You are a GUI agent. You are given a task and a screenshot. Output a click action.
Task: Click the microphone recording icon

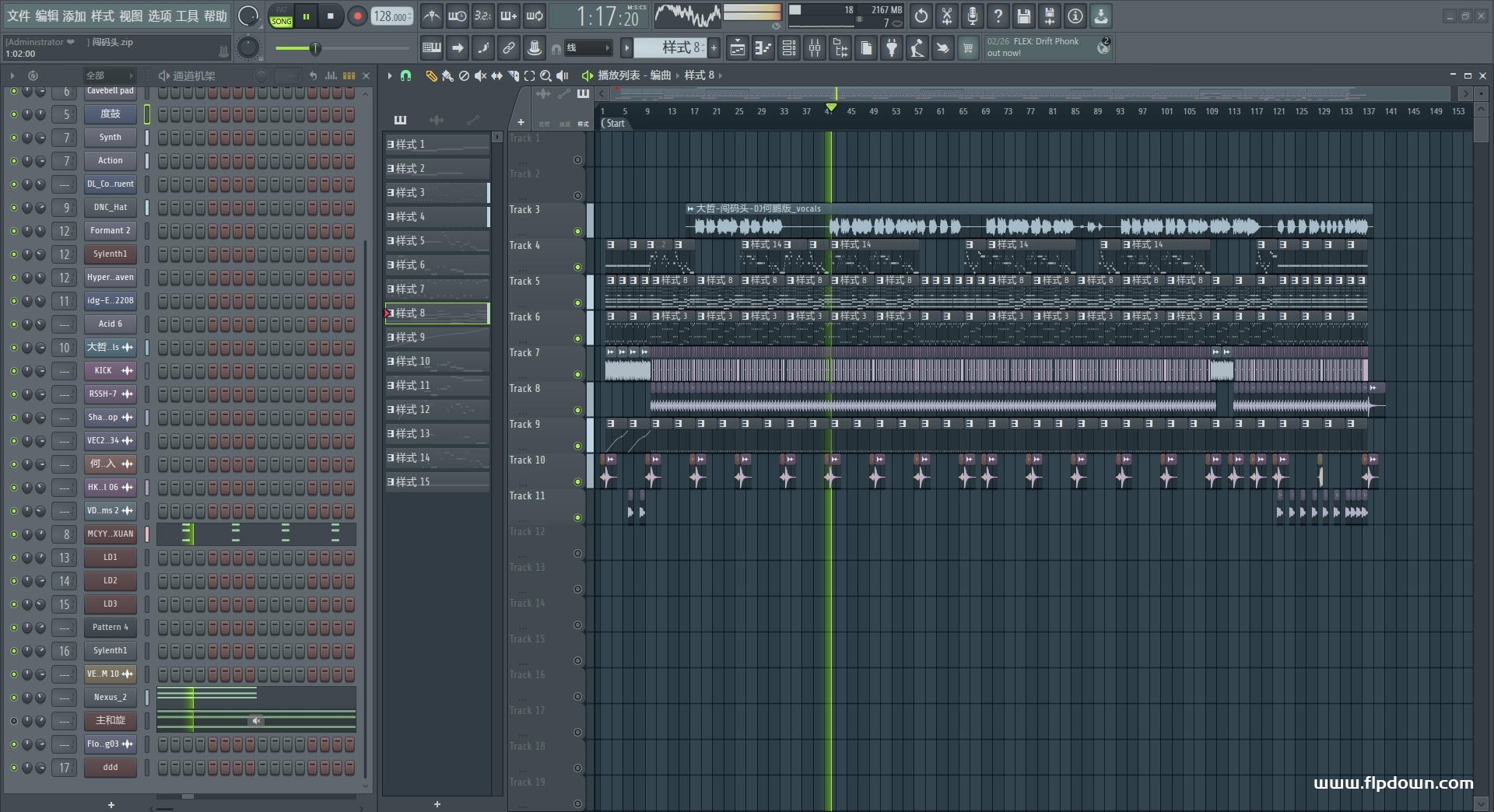point(972,16)
